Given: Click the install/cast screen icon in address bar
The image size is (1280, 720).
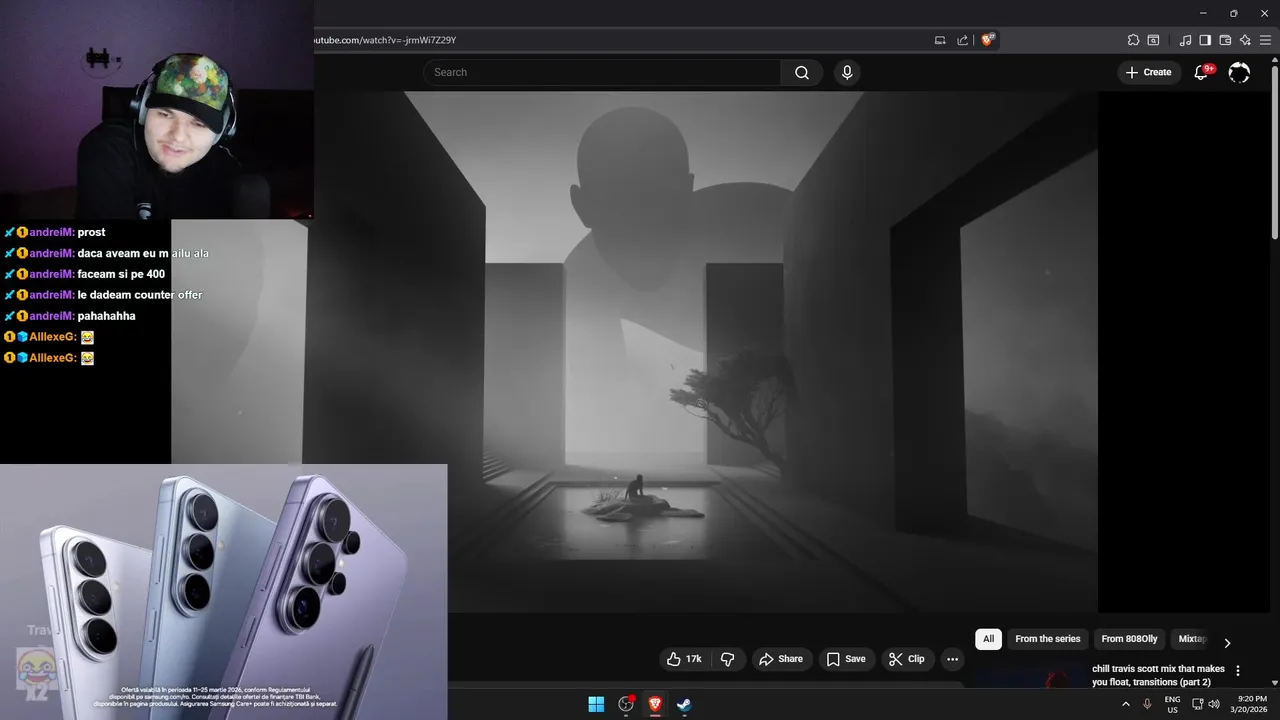Looking at the screenshot, I should [x=940, y=40].
